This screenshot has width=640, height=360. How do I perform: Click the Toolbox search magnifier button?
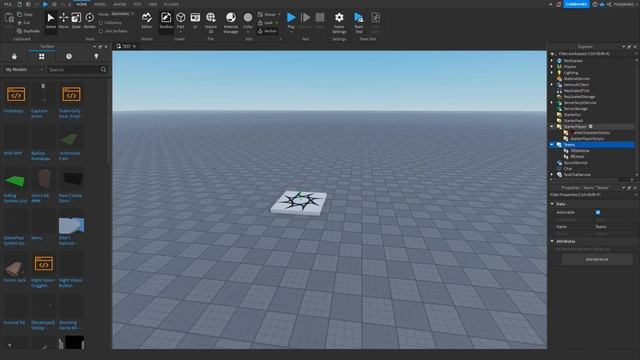(104, 70)
